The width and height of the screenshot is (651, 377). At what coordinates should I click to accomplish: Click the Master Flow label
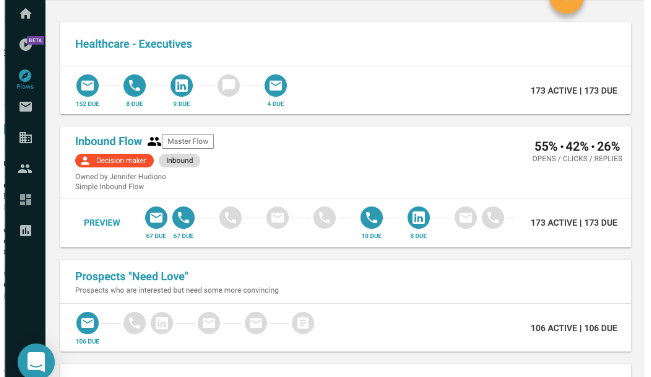[x=188, y=141]
